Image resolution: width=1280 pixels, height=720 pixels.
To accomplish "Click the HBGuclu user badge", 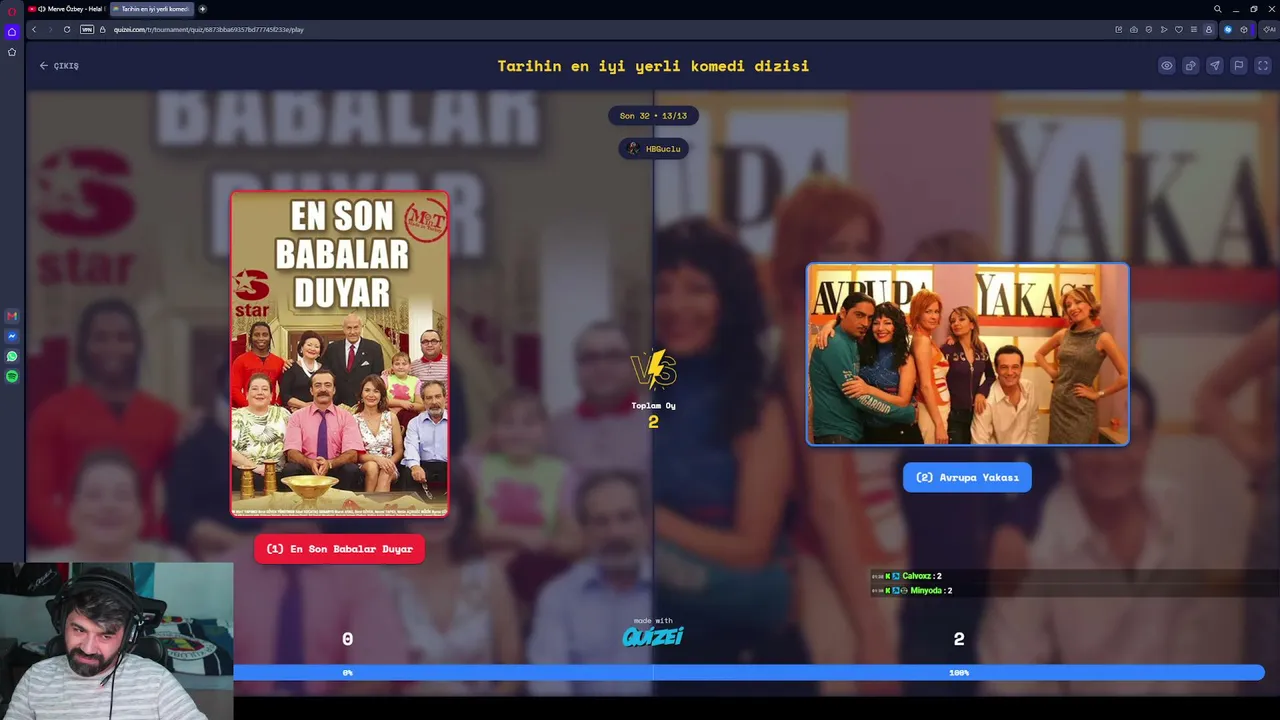I will (x=654, y=149).
